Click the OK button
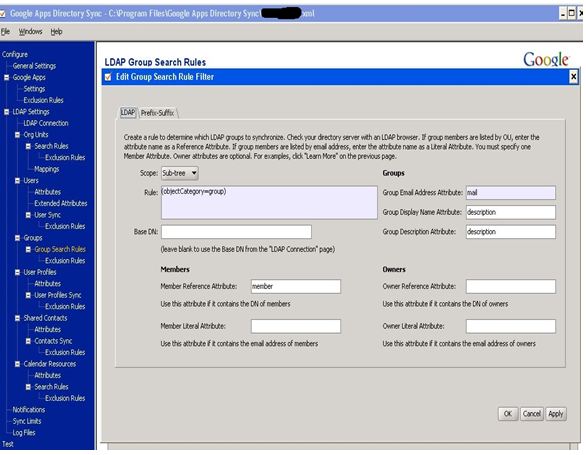The height and width of the screenshot is (455, 586). 508,414
